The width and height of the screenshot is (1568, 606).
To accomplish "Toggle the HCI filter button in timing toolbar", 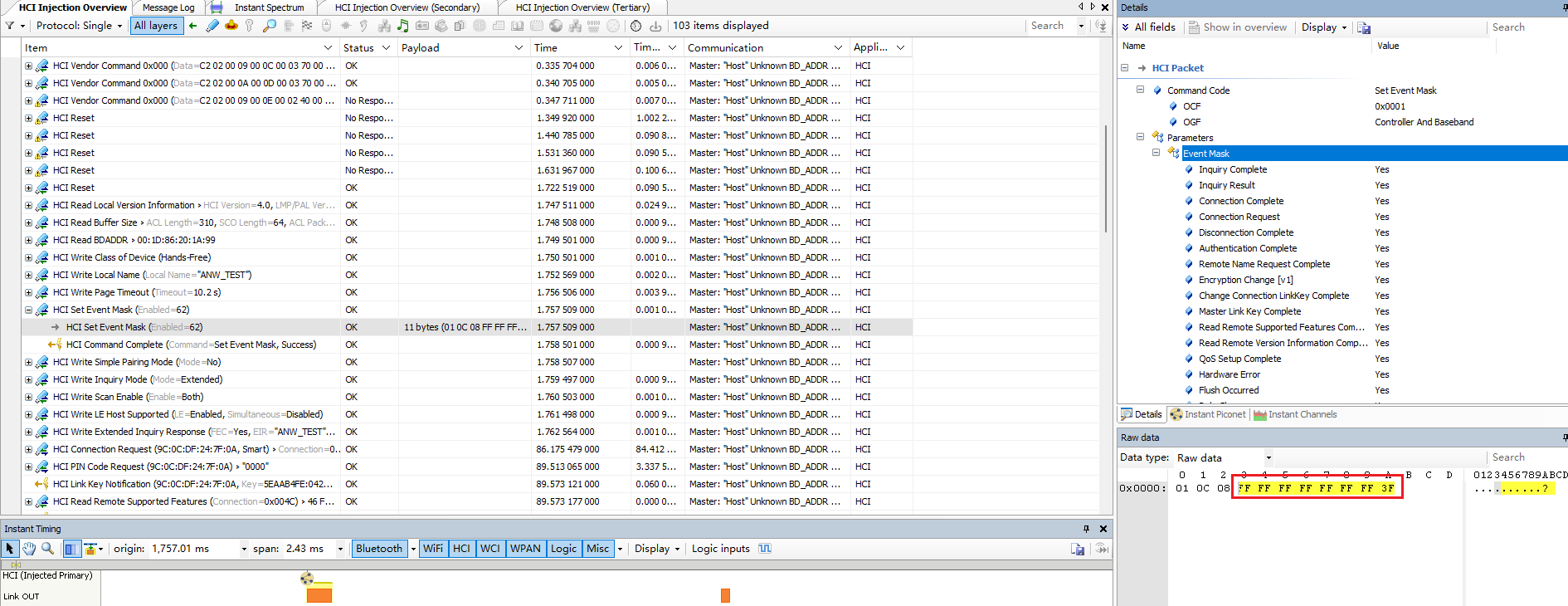I will click(x=462, y=549).
